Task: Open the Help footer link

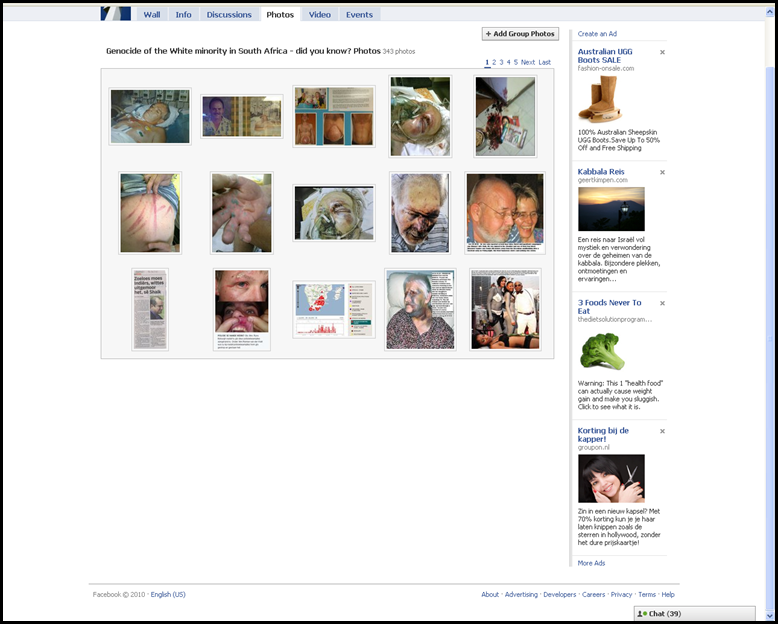Action: pyautogui.click(x=668, y=594)
